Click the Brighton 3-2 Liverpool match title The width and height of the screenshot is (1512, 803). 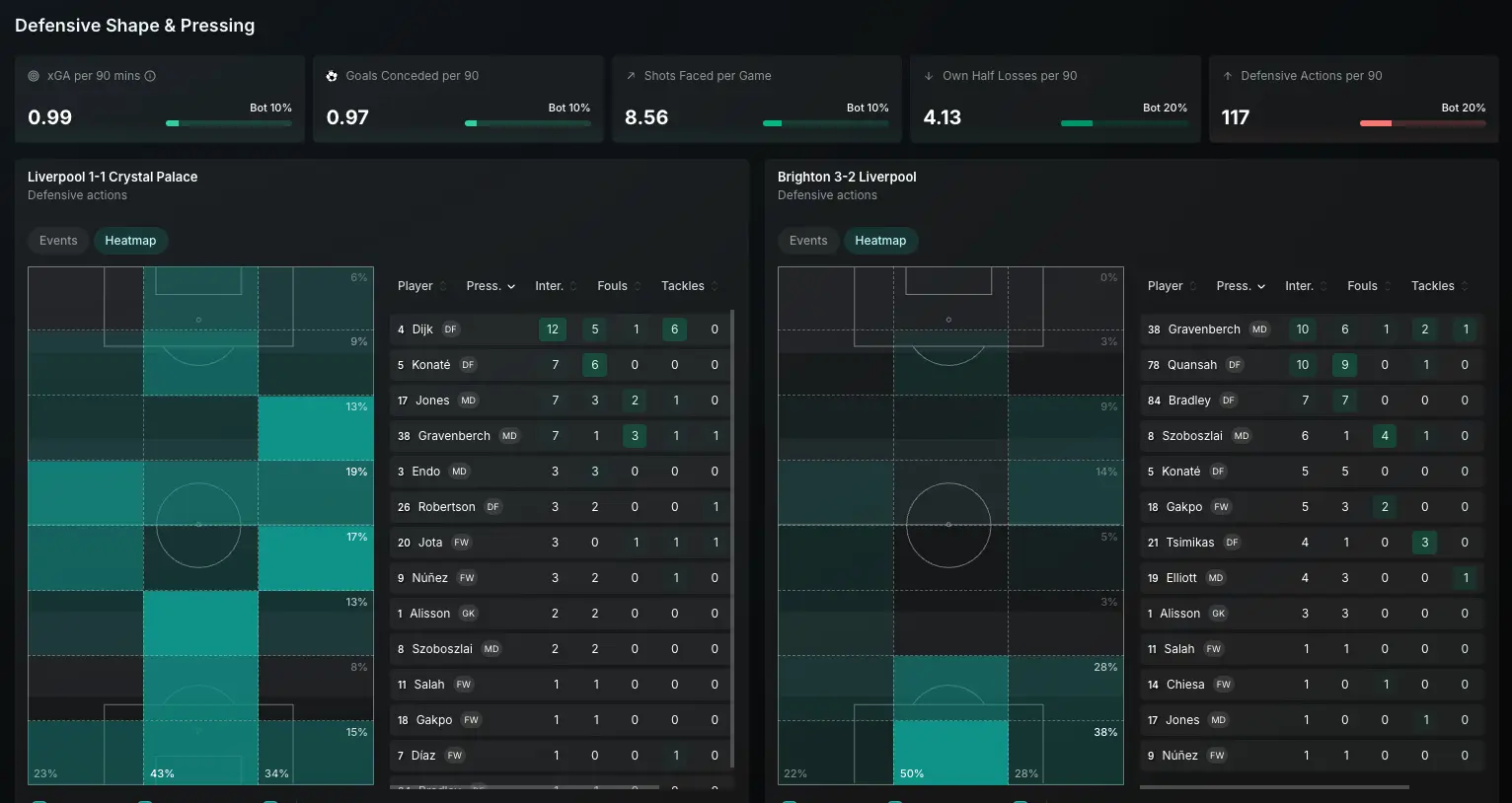pos(847,177)
